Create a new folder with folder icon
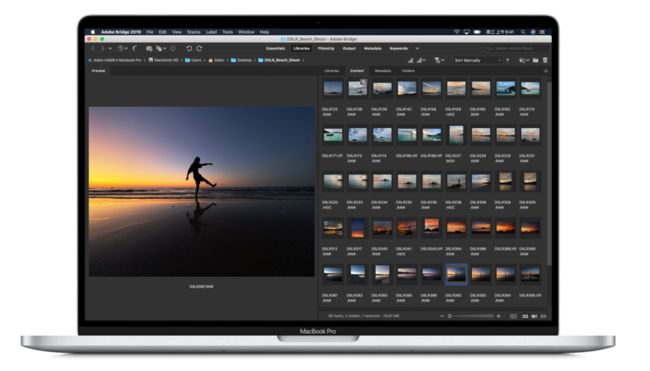650x371 pixels. tap(536, 60)
